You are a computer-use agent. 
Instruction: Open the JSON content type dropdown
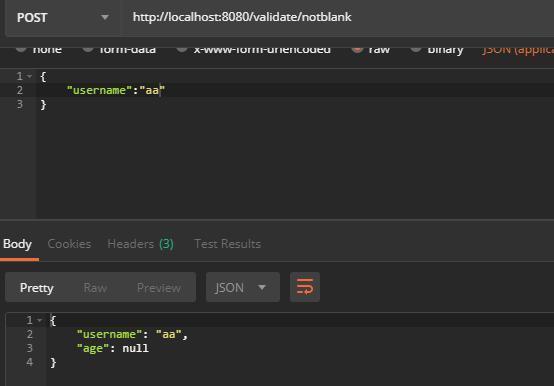click(517, 50)
